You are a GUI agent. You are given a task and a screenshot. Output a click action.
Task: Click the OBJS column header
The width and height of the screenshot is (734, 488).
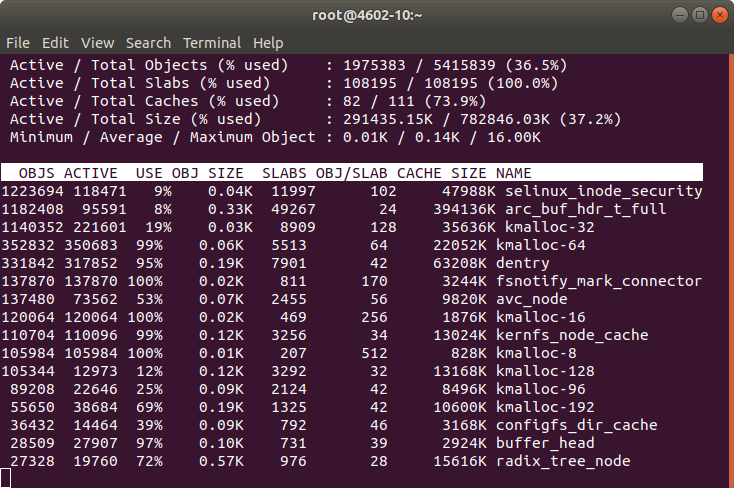37,173
